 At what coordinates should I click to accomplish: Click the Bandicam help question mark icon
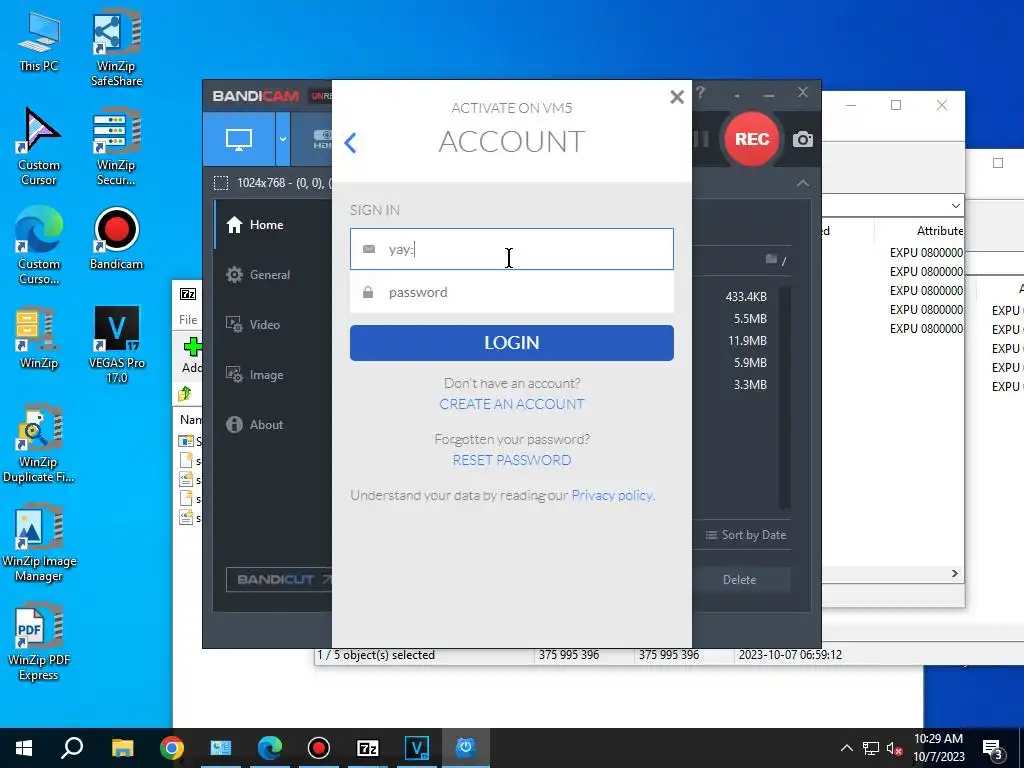[701, 93]
